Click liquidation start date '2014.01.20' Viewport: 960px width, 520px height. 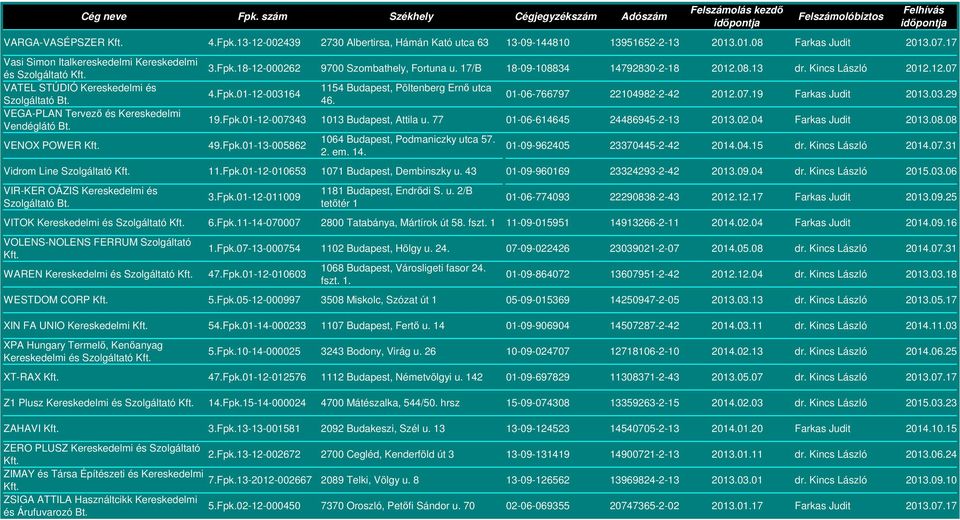pyautogui.click(x=737, y=429)
